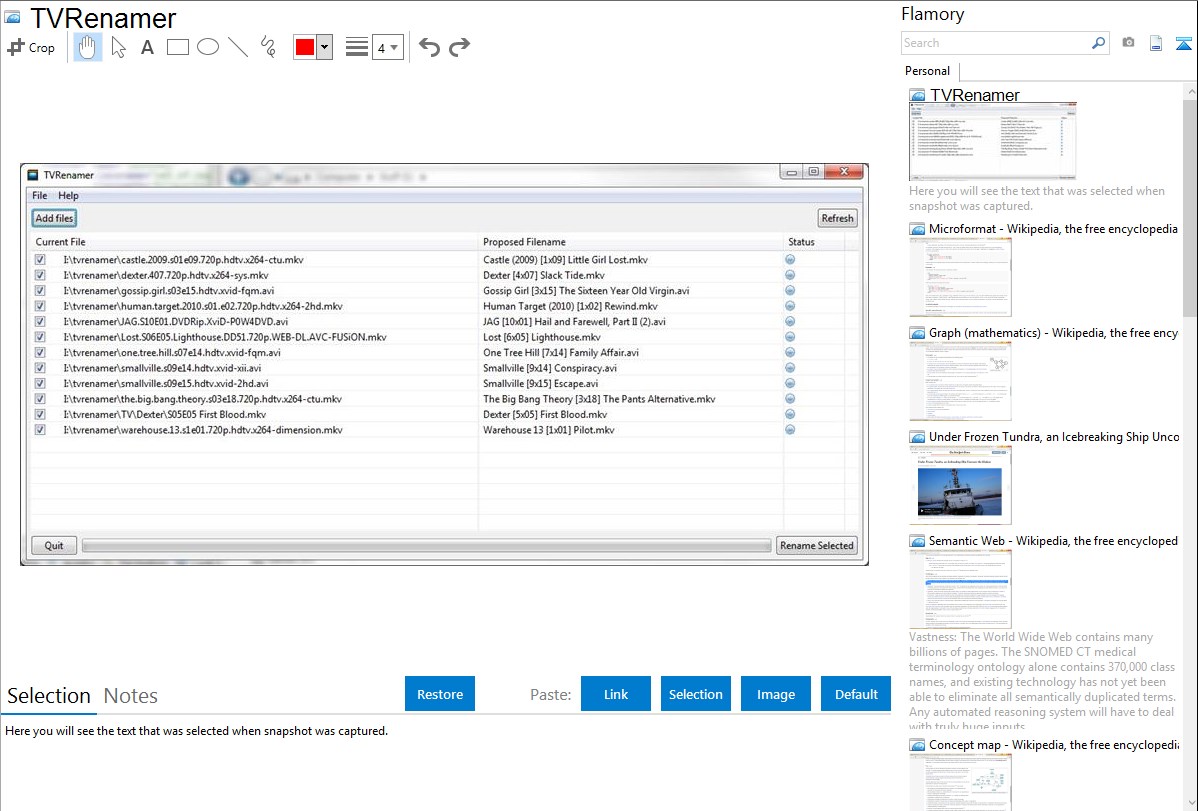Click the red color swatch
Screen dimensions: 1198x811
point(305,47)
